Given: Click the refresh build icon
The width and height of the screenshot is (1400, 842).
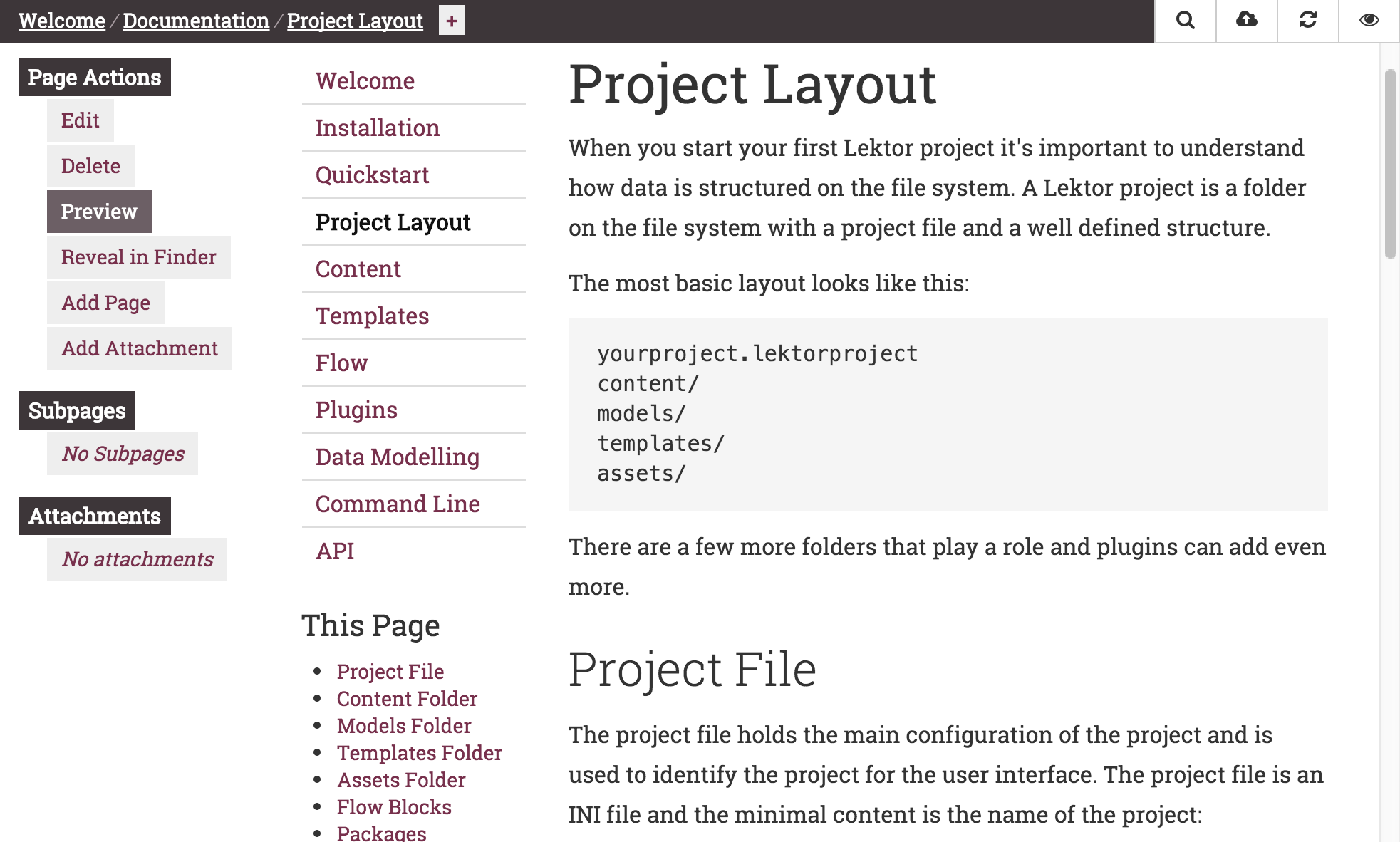Looking at the screenshot, I should 1307,21.
